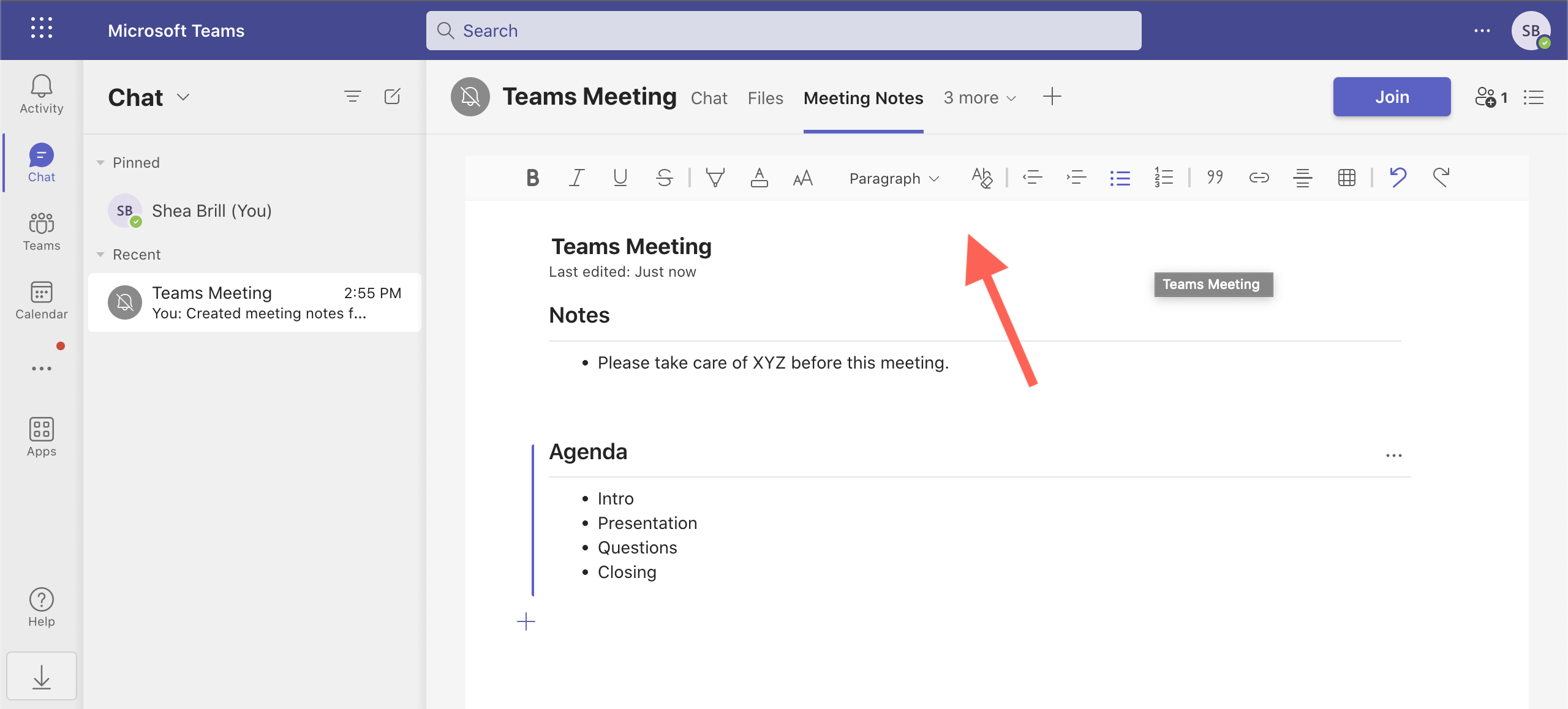Toggle underline formatting

[620, 178]
